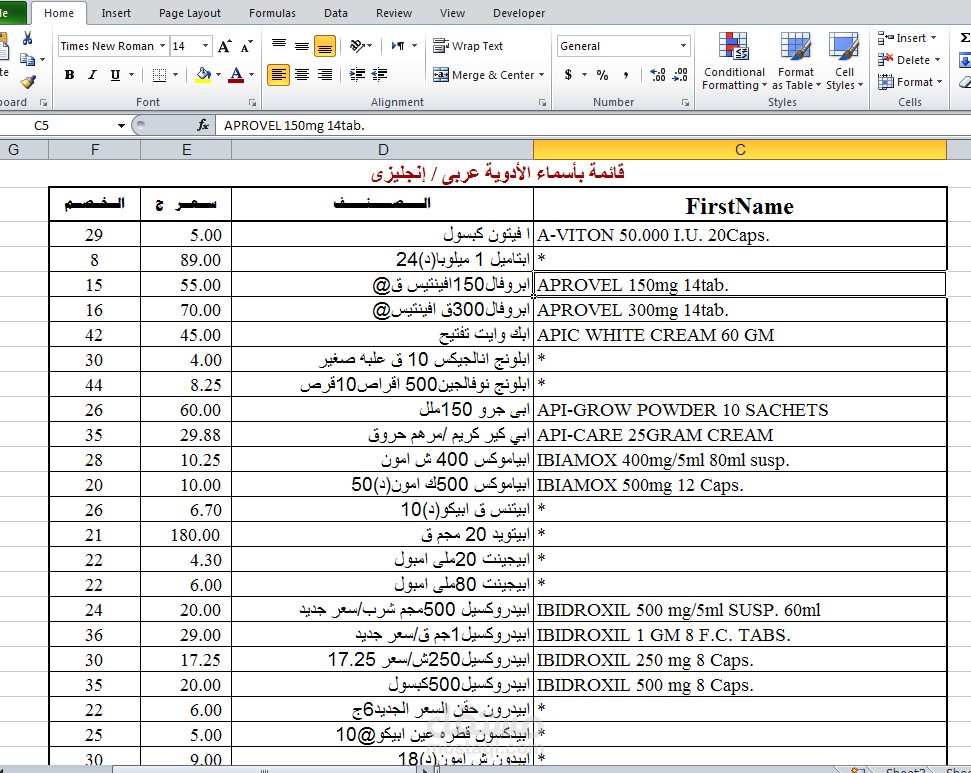Switch to Page Layout tab
This screenshot has height=773, width=971.
coord(189,13)
